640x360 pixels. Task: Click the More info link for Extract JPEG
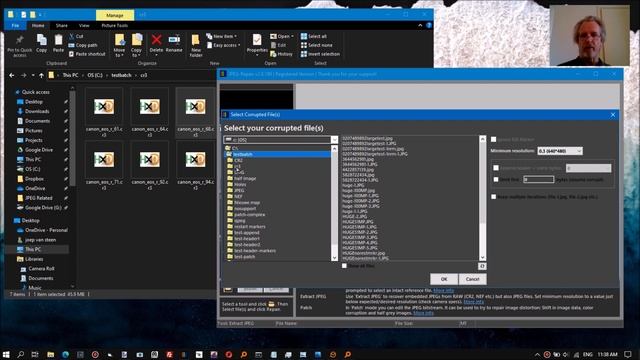(x=473, y=302)
